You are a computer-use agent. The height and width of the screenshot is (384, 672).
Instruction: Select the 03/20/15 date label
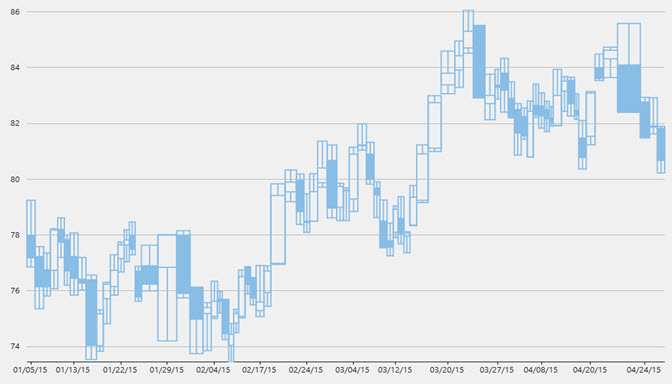pos(447,370)
